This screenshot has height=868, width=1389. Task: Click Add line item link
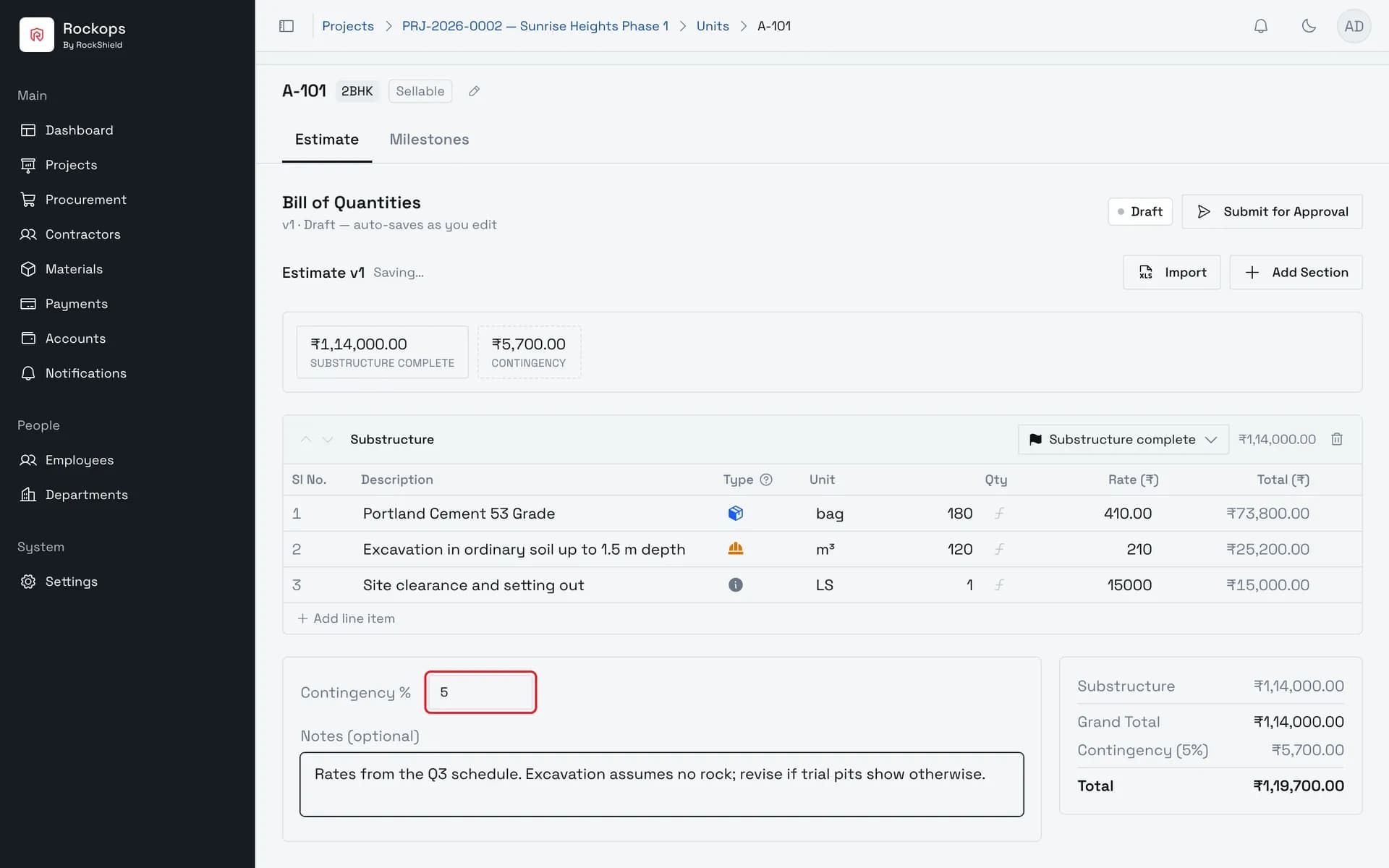(347, 618)
